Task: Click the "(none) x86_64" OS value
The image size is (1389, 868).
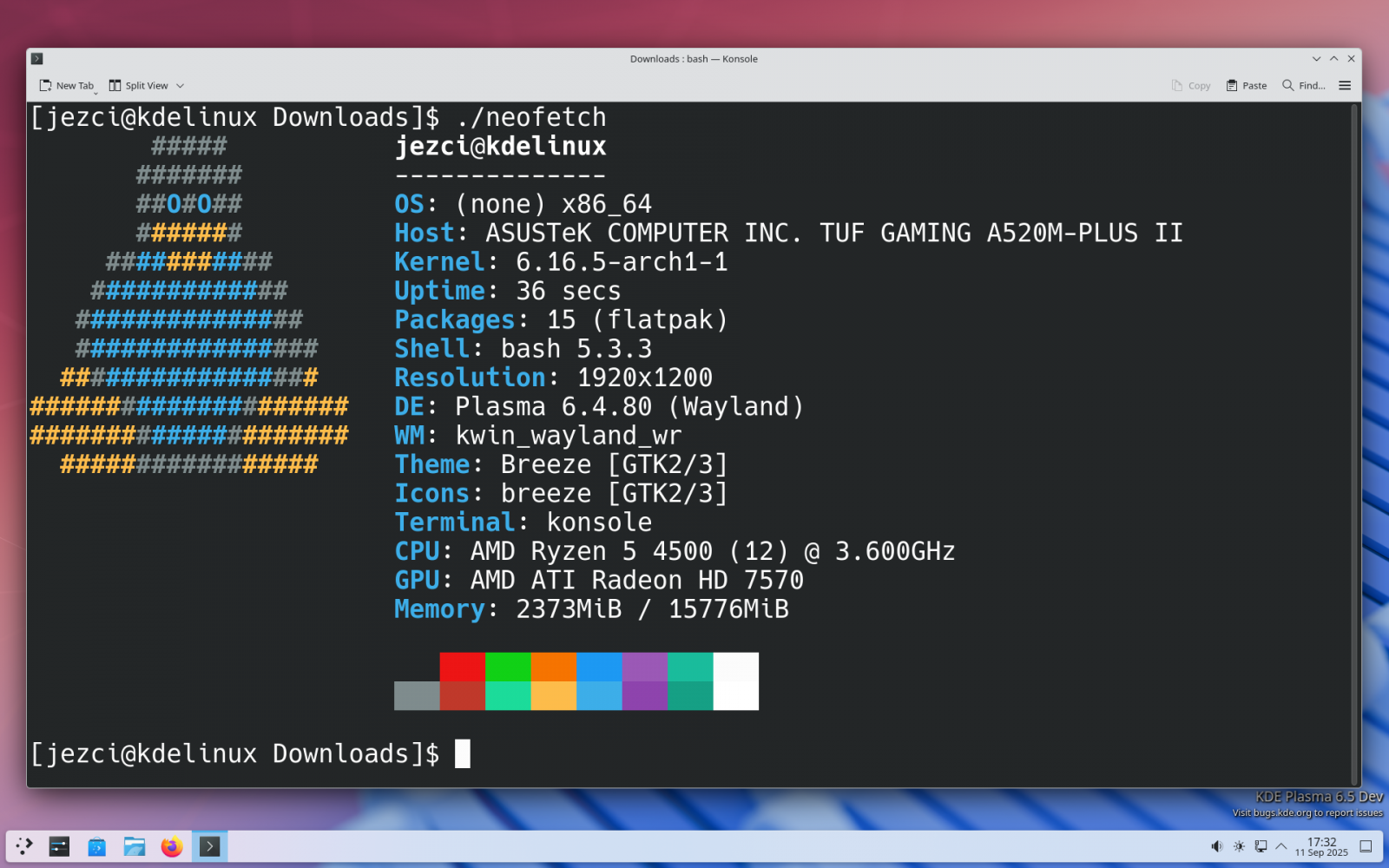Action: point(554,204)
